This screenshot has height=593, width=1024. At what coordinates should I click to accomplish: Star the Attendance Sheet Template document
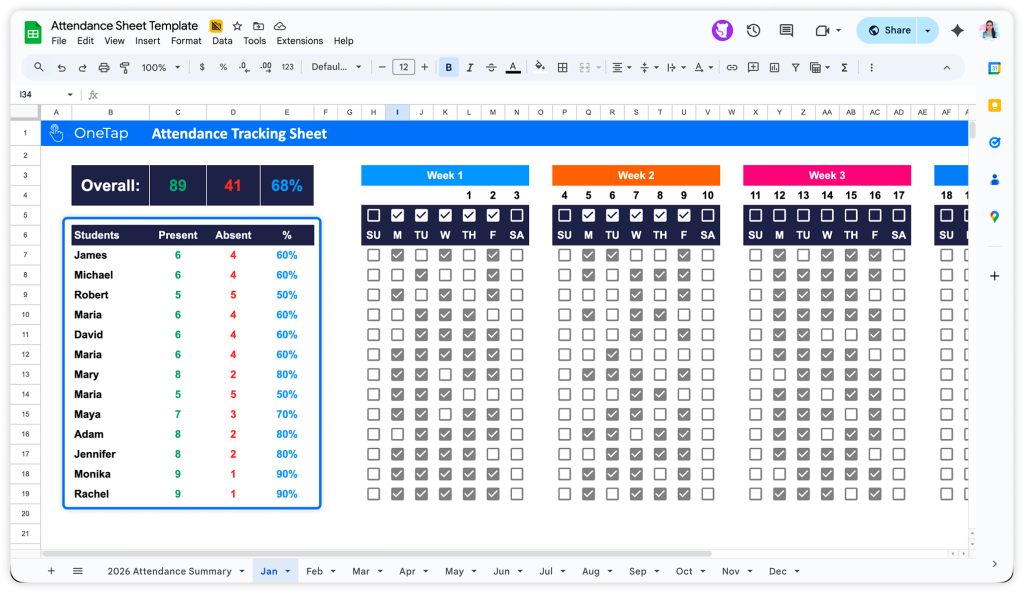click(237, 26)
